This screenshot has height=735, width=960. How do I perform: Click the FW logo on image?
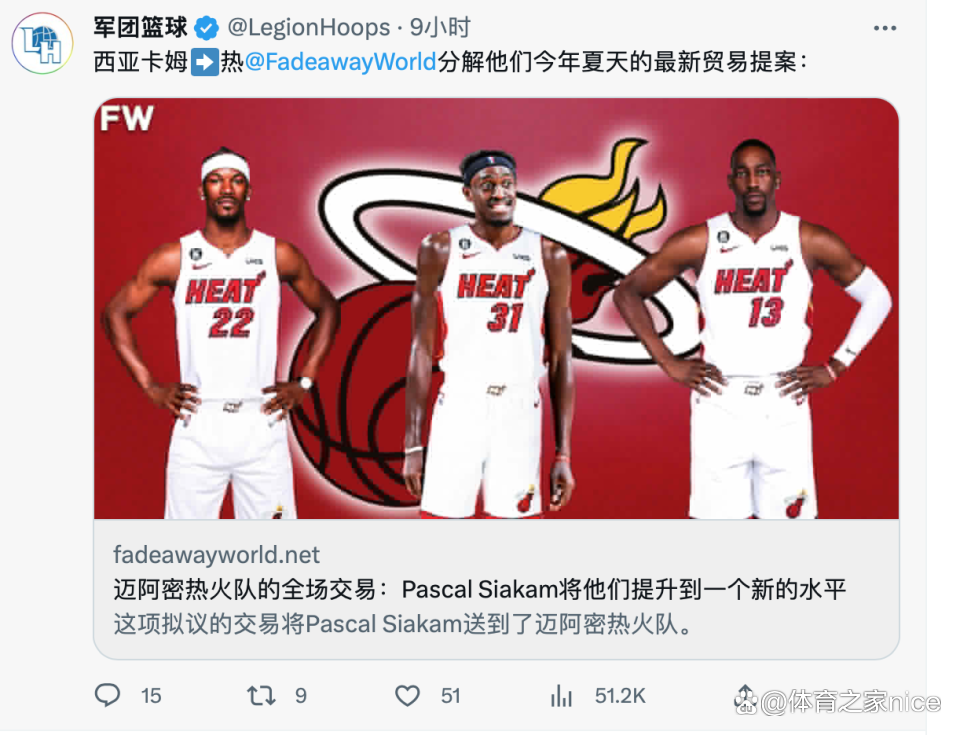click(127, 118)
